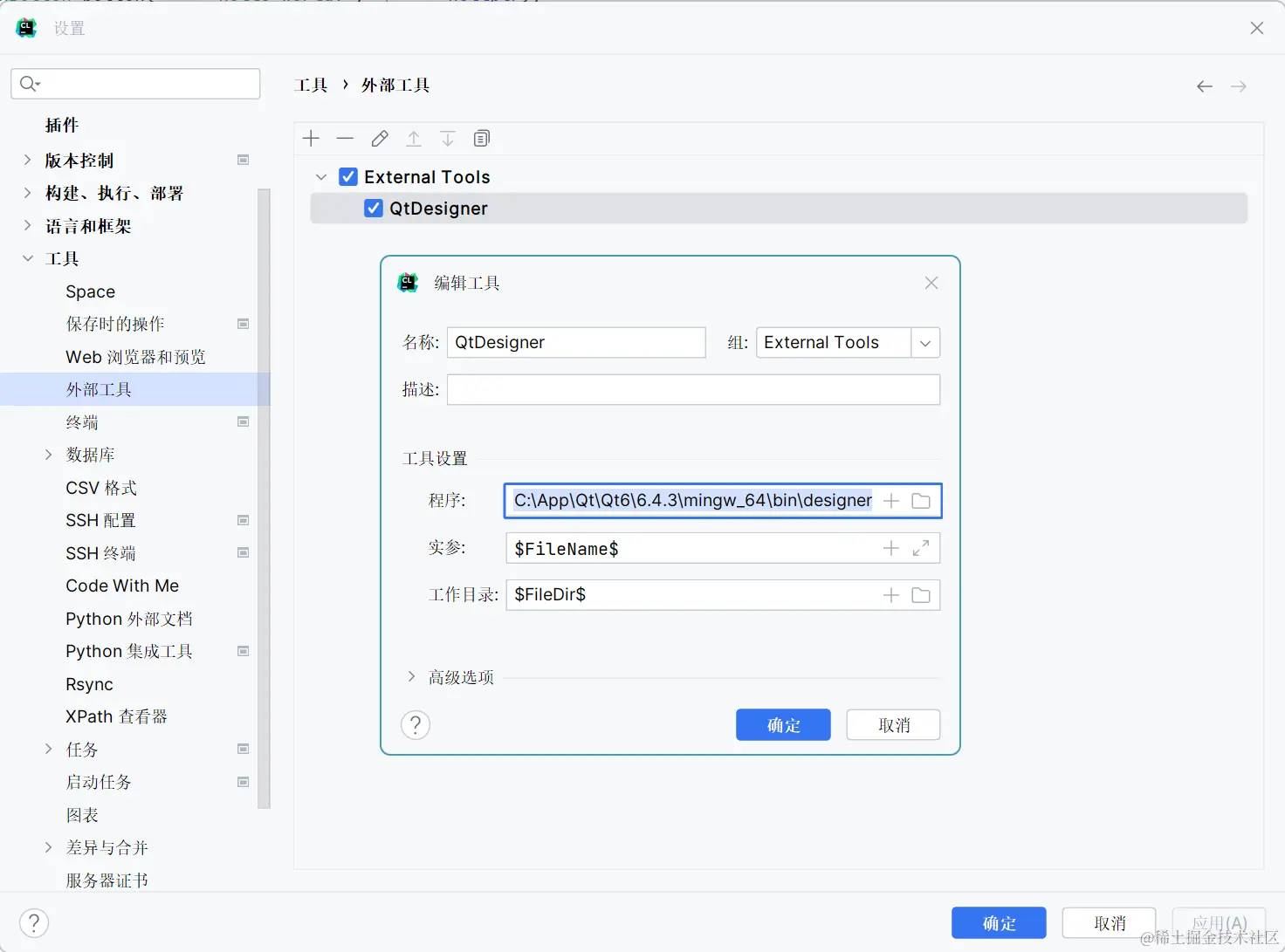
Task: Duplicate the selected tool using the copy icon
Action: pyautogui.click(x=481, y=138)
